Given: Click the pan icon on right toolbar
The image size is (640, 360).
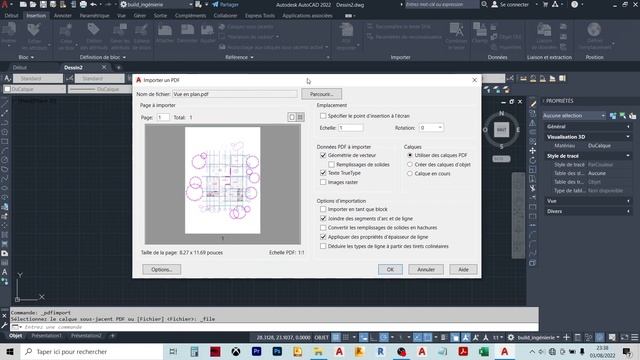Looking at the screenshot, I should pyautogui.click(x=533, y=151).
